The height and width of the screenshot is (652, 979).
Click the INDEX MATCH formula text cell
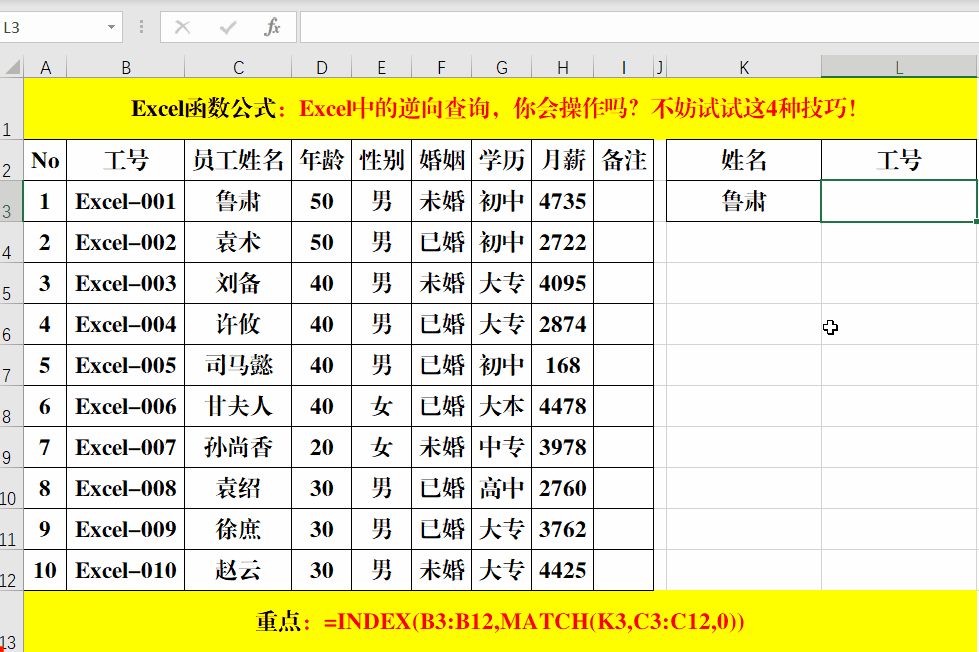(501, 621)
